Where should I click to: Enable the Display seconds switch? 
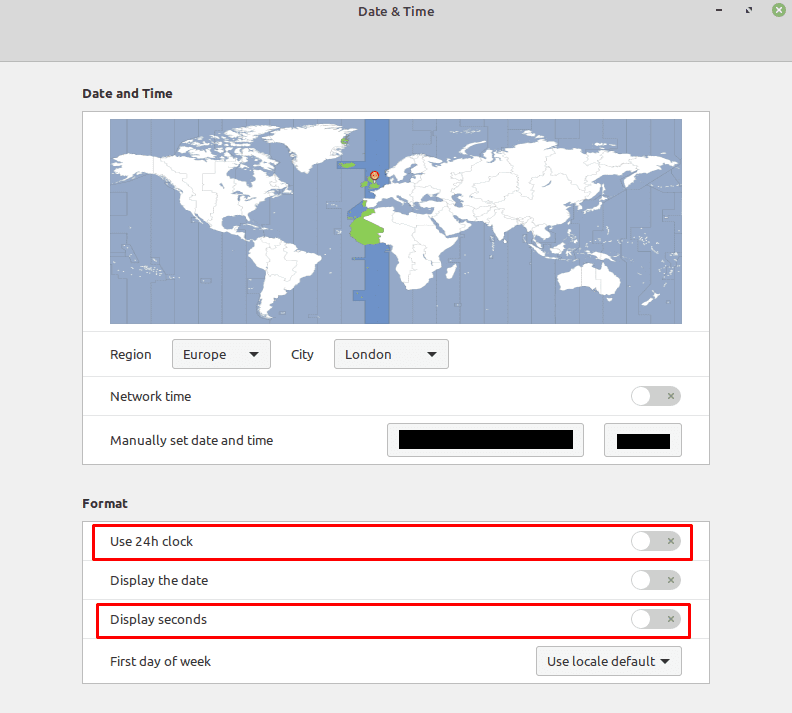(x=656, y=619)
